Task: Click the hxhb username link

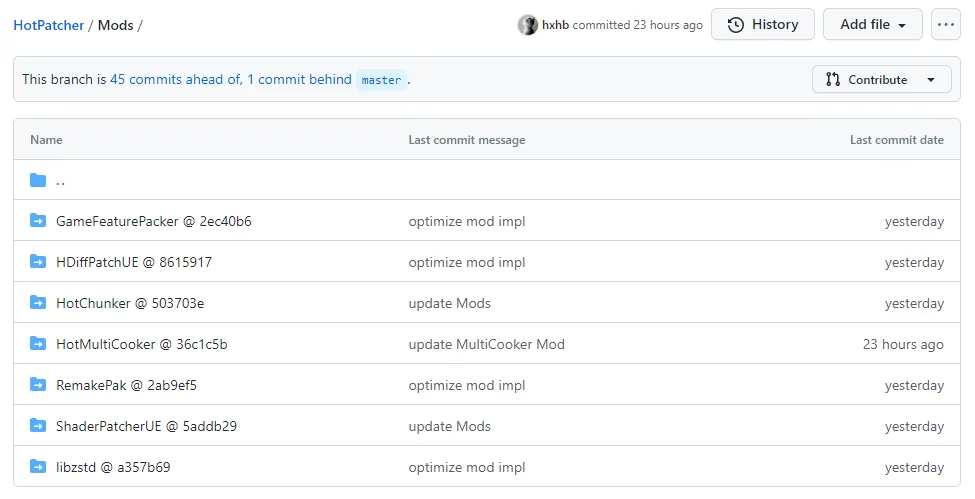Action: pyautogui.click(x=555, y=25)
